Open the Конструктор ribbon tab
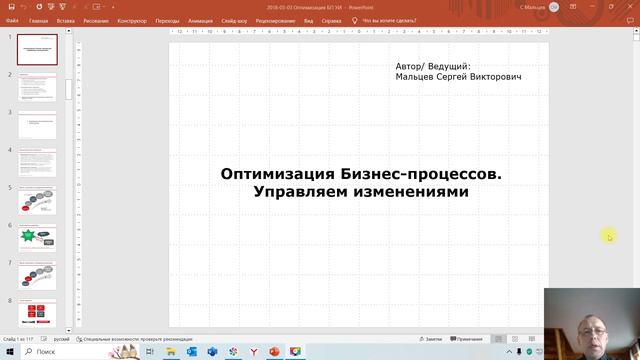This screenshot has height=360, width=640. tap(132, 21)
